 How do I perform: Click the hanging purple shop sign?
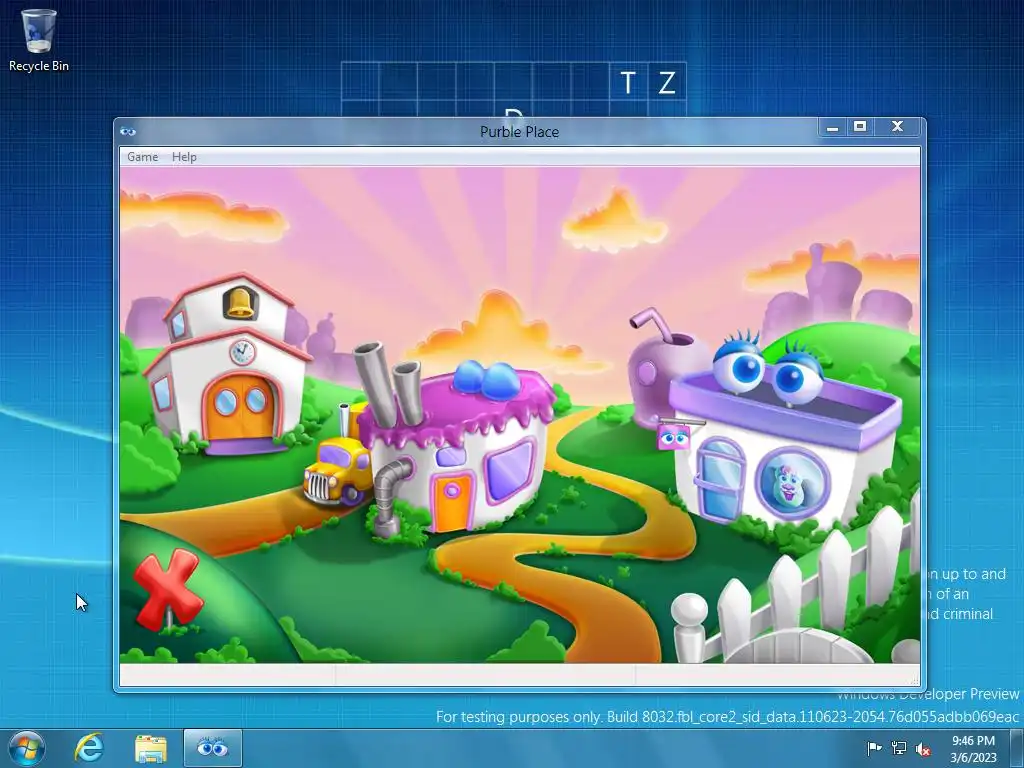(674, 438)
